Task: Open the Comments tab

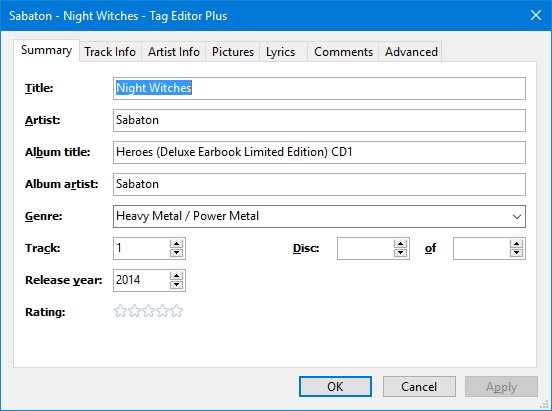Action: click(343, 52)
